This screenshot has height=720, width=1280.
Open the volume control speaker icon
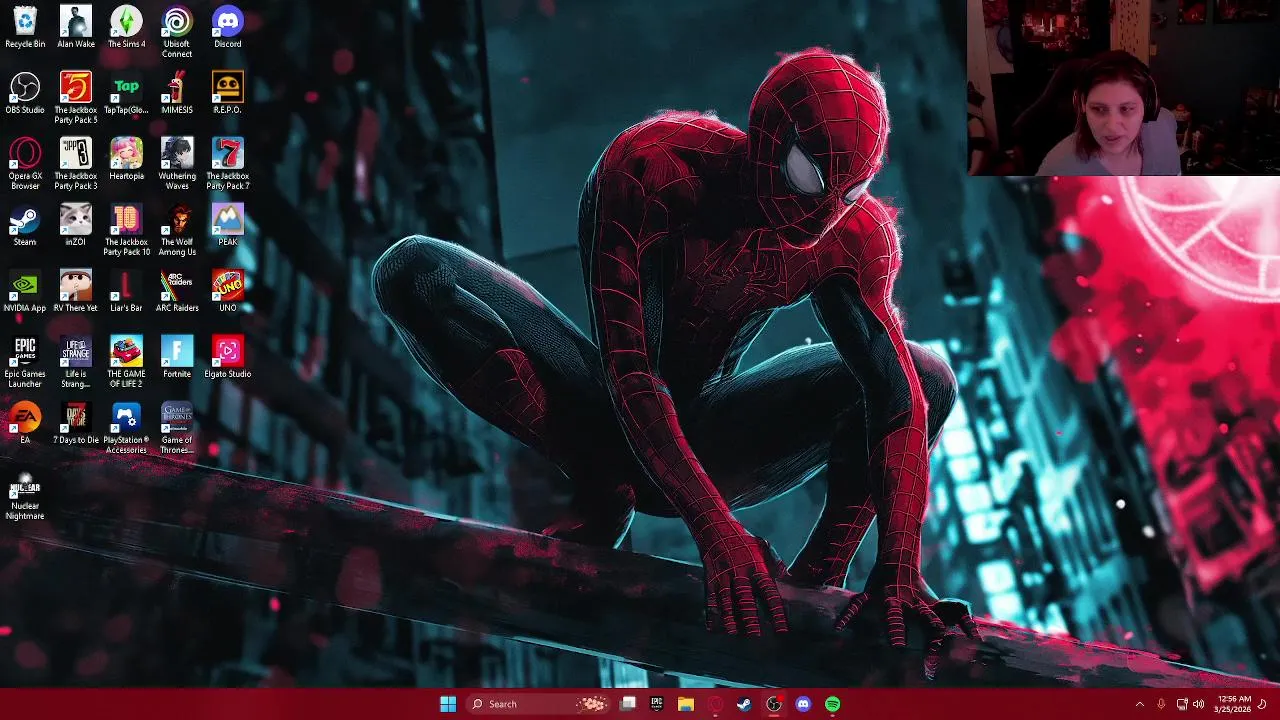[x=1198, y=704]
